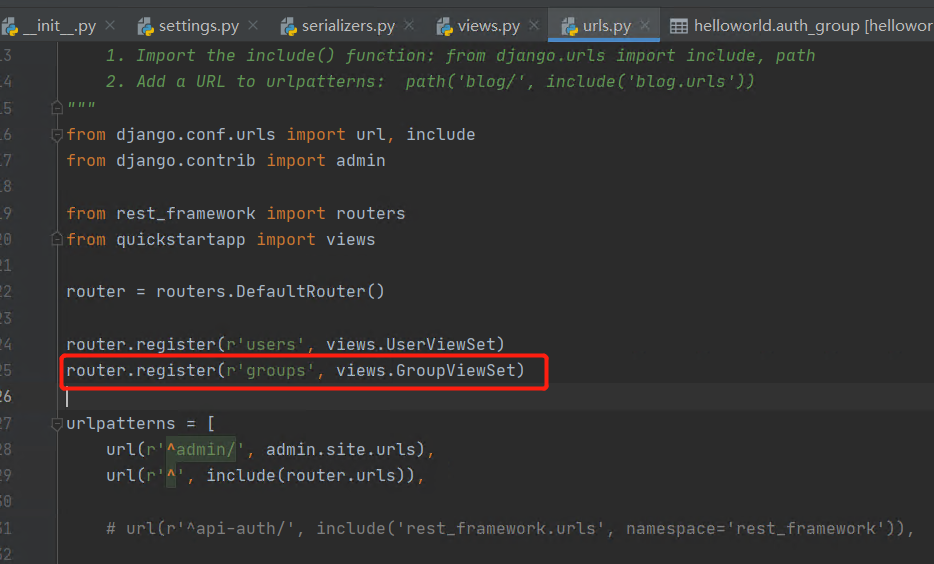Close the settings.py tab
Screen dimensions: 934x564
253,26
